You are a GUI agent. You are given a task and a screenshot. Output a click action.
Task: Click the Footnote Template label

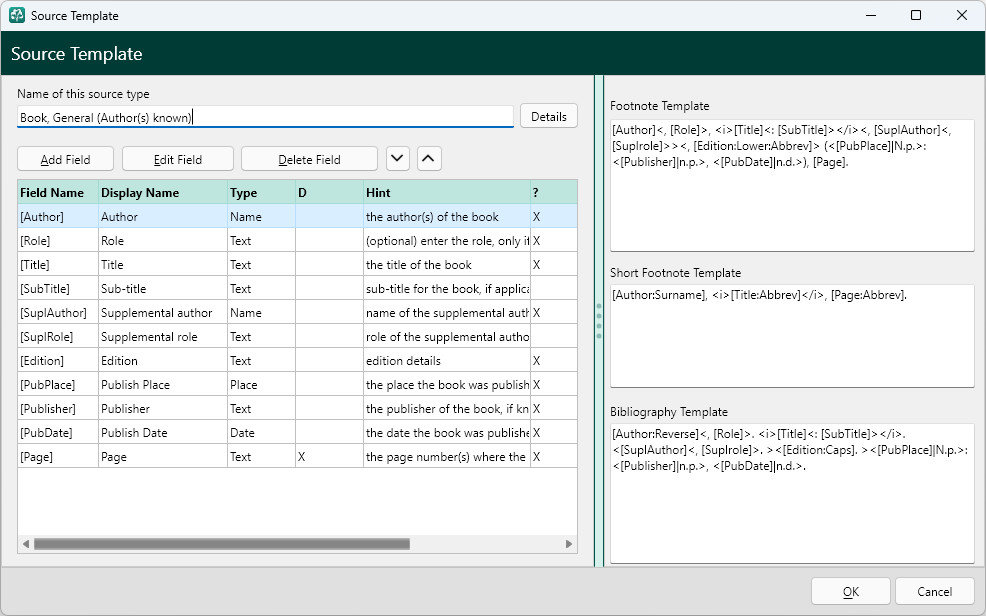click(660, 106)
